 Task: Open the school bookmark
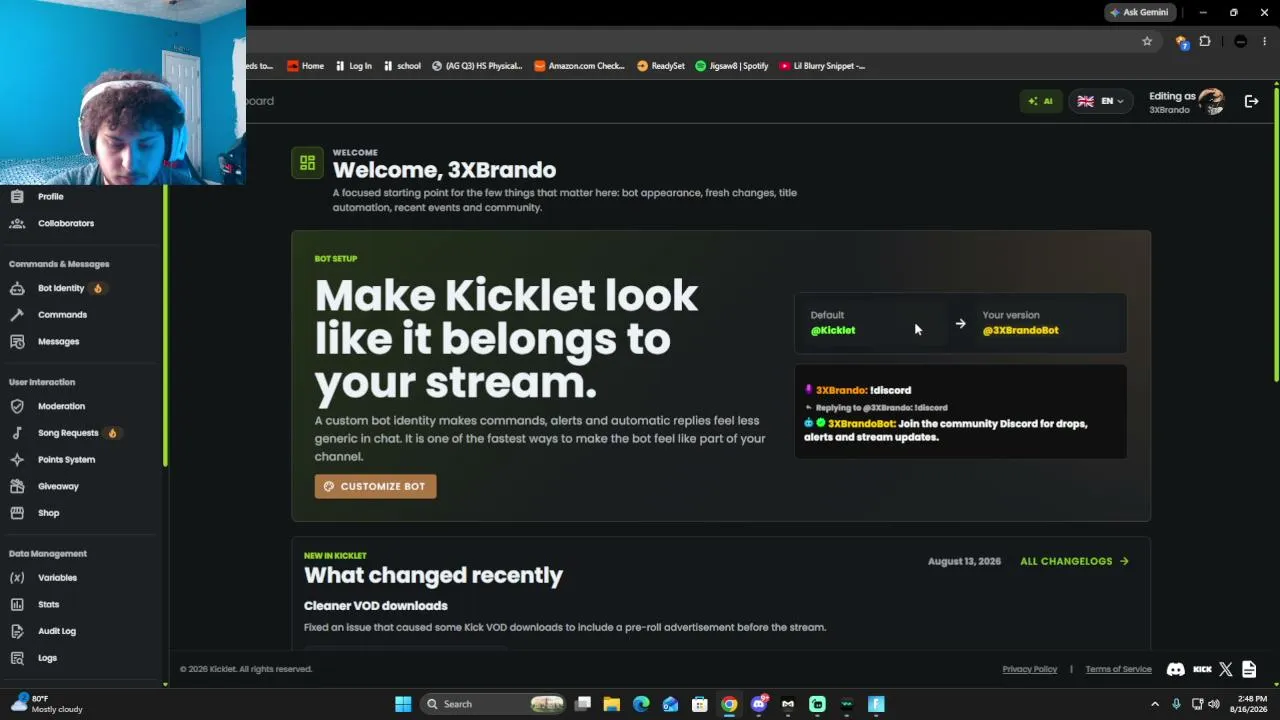click(x=402, y=66)
